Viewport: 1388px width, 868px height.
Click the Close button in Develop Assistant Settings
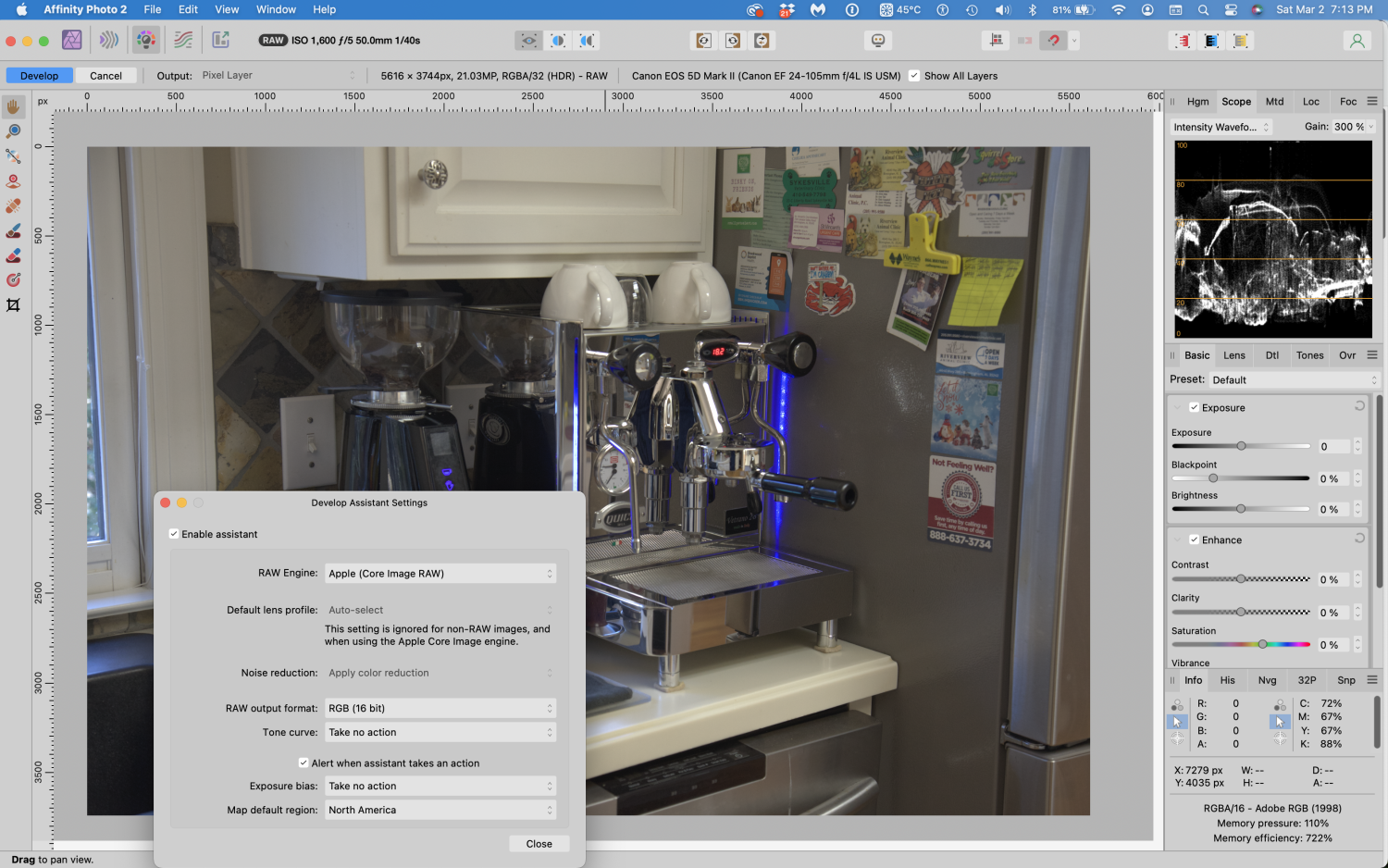pos(539,843)
